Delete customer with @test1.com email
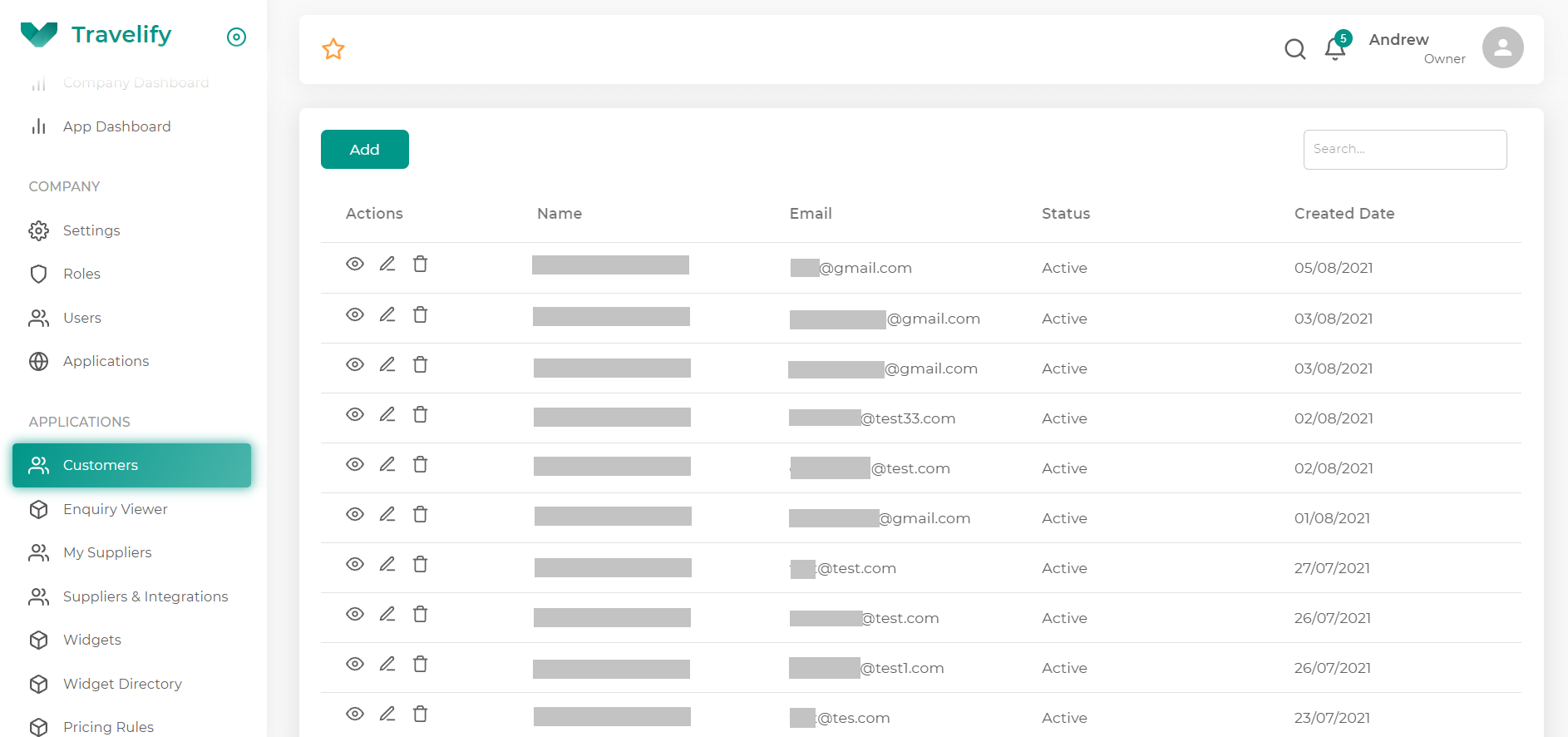Viewport: 1568px width, 737px height. pos(421,664)
